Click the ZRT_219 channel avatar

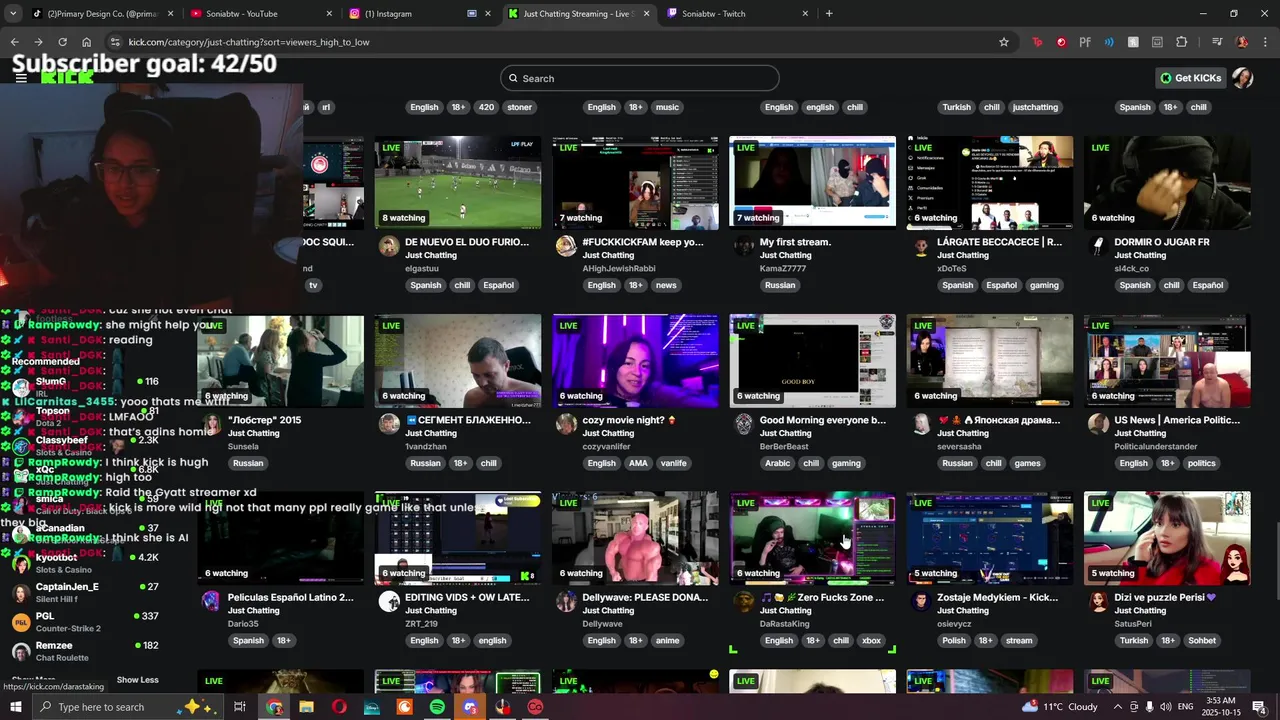[389, 602]
